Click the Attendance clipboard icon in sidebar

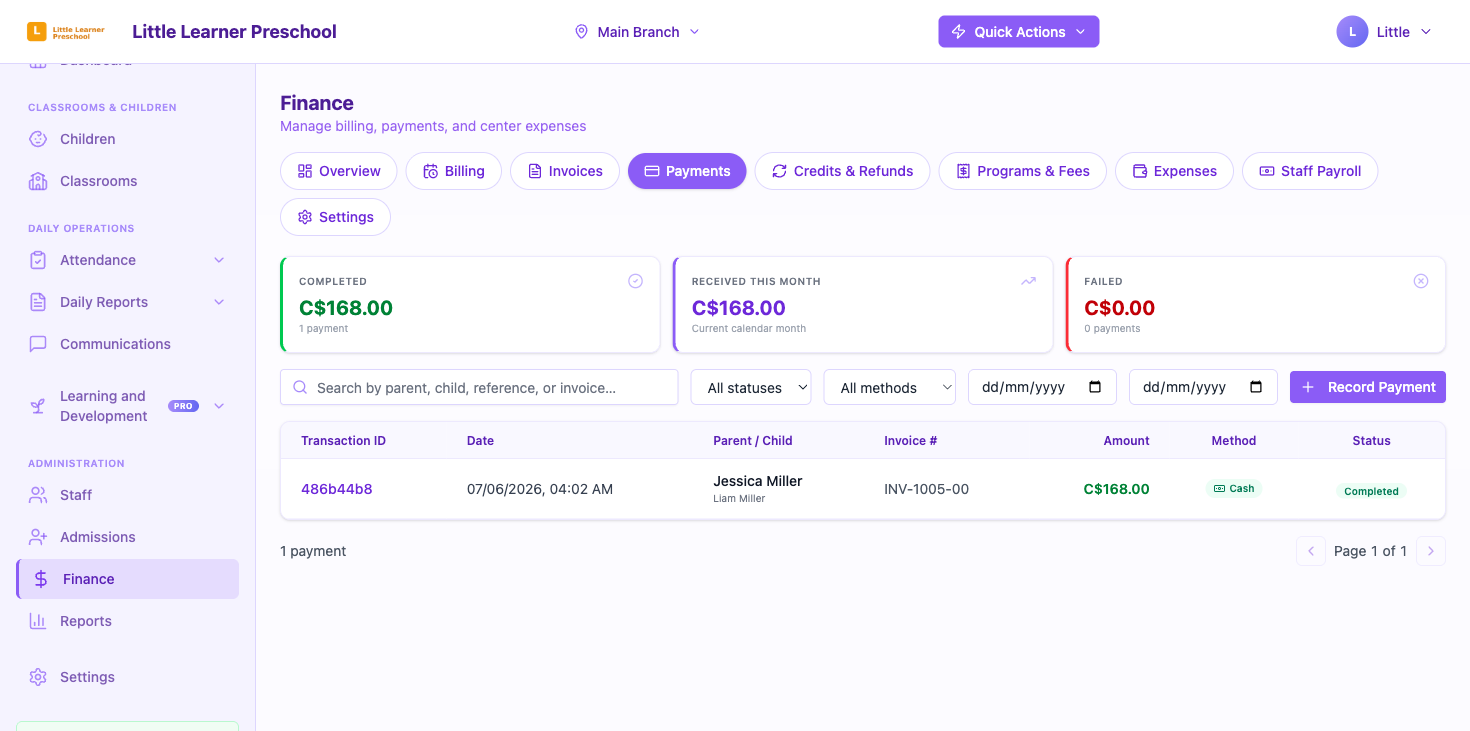pyautogui.click(x=38, y=260)
